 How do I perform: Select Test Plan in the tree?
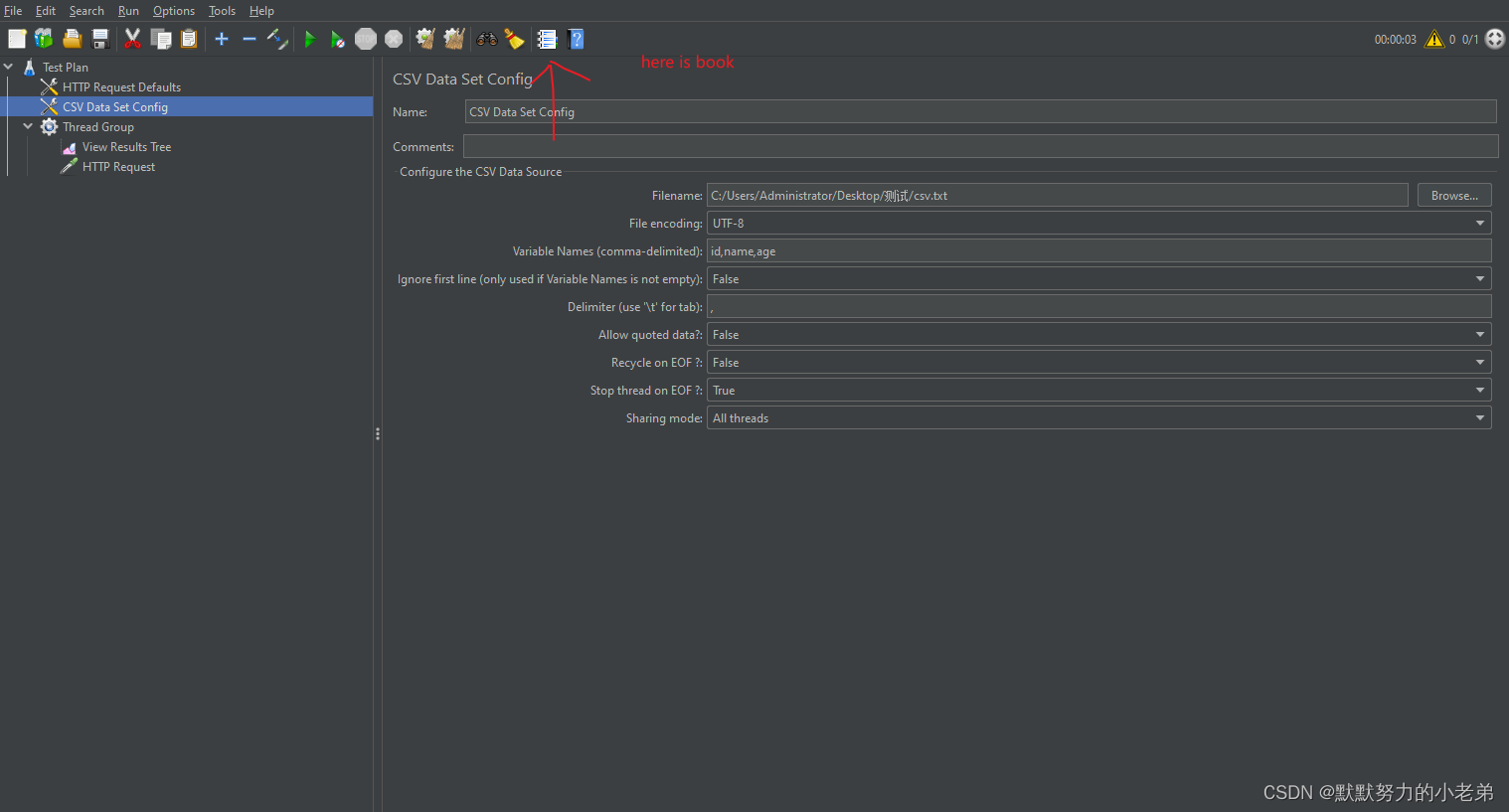click(66, 68)
